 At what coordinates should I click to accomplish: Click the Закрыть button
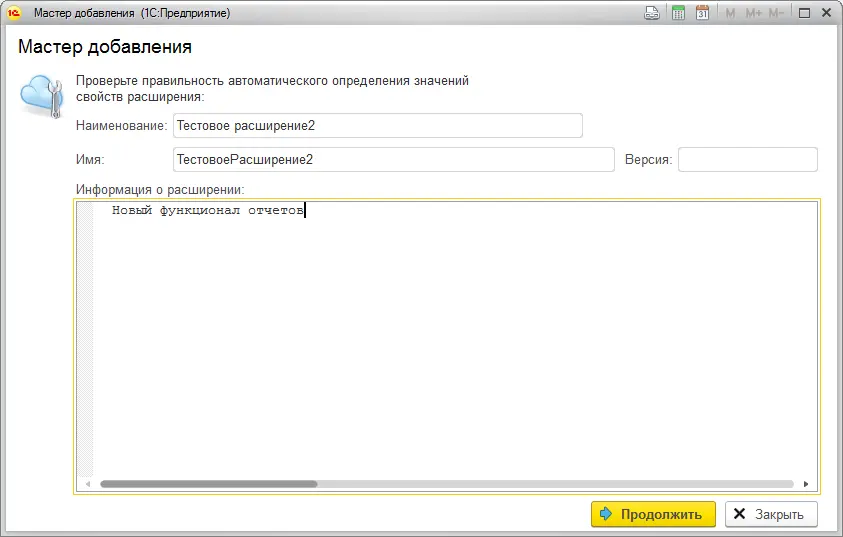pyautogui.click(x=771, y=514)
